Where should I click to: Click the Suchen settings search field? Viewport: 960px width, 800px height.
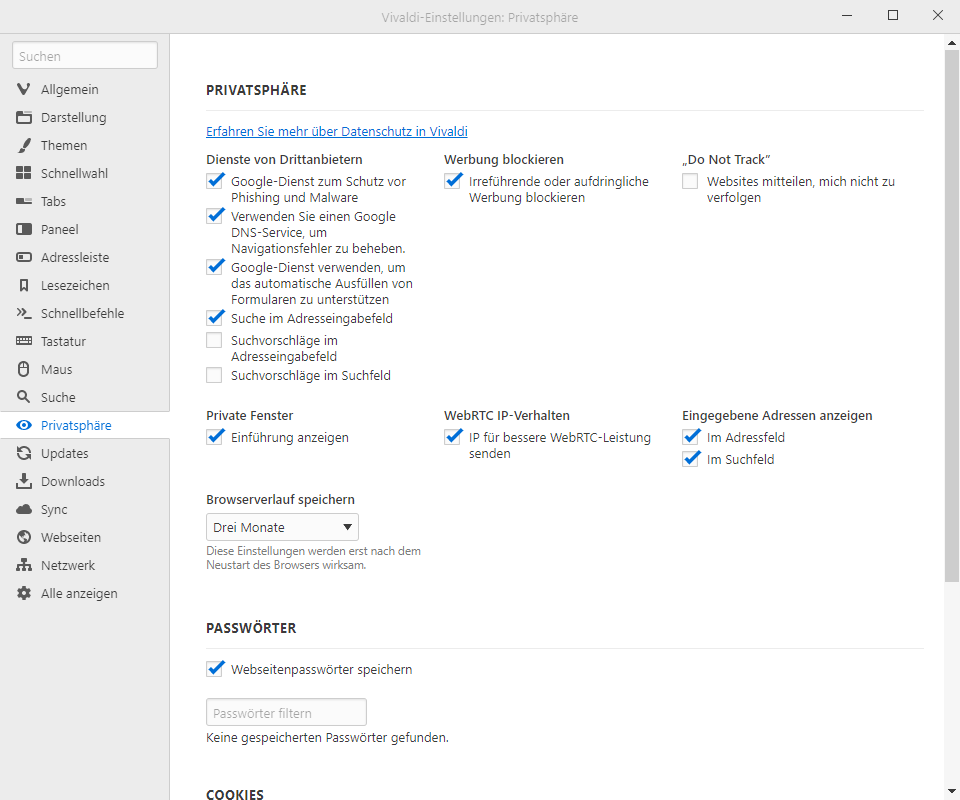click(85, 56)
